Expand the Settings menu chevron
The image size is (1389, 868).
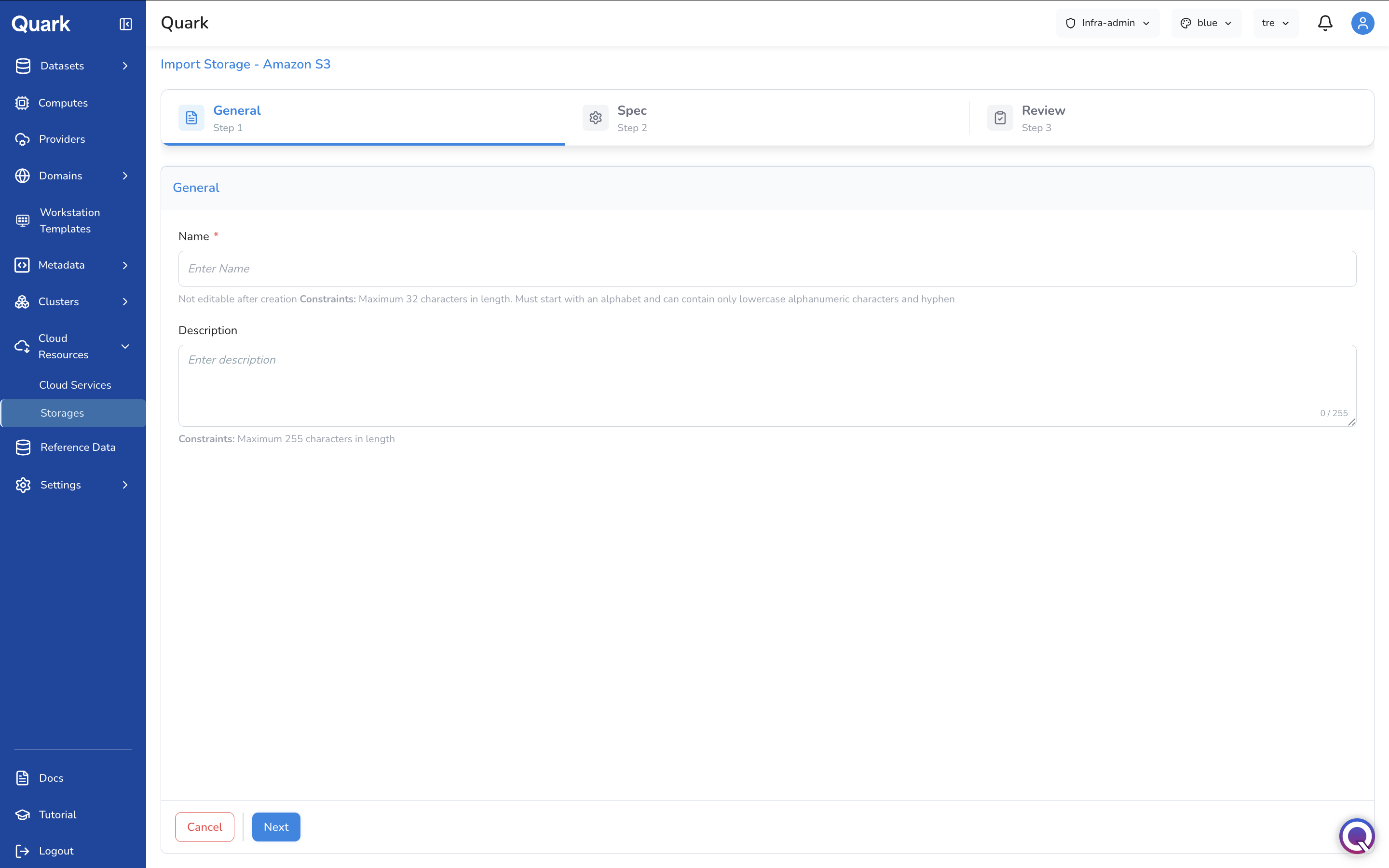[x=125, y=485]
